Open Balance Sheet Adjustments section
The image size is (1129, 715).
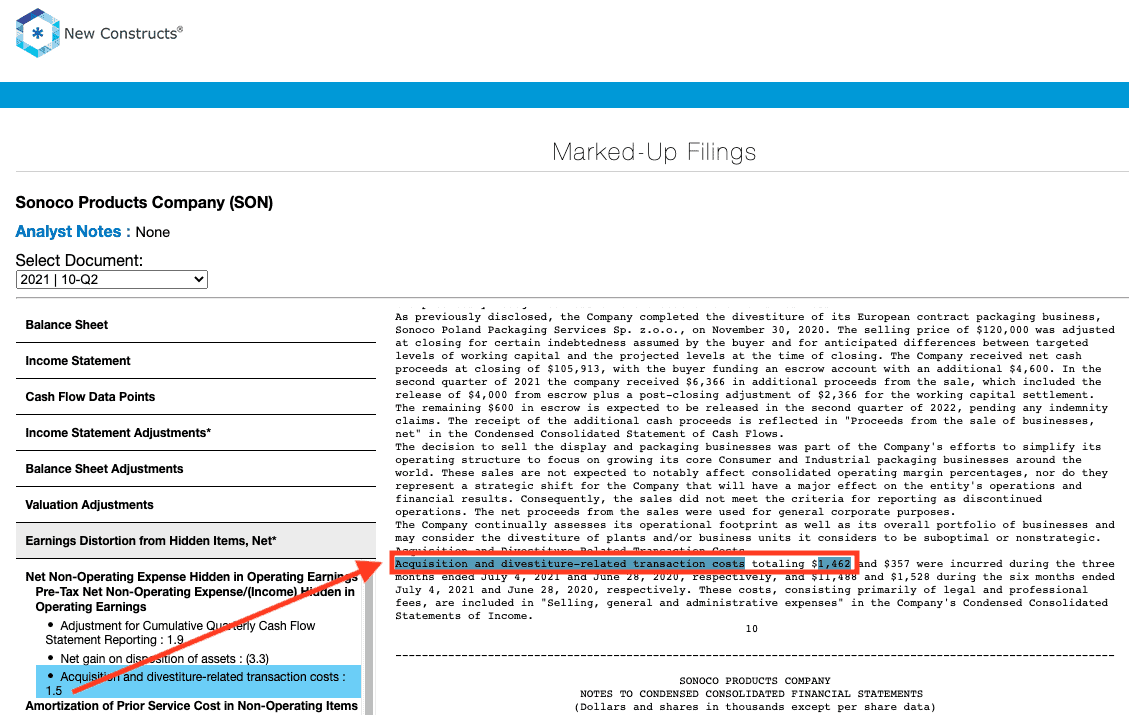(x=196, y=469)
